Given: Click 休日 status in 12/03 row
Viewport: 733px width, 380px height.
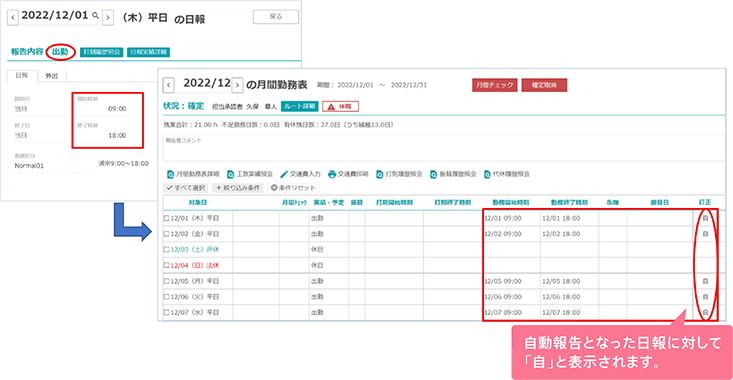Looking at the screenshot, I should [x=317, y=250].
